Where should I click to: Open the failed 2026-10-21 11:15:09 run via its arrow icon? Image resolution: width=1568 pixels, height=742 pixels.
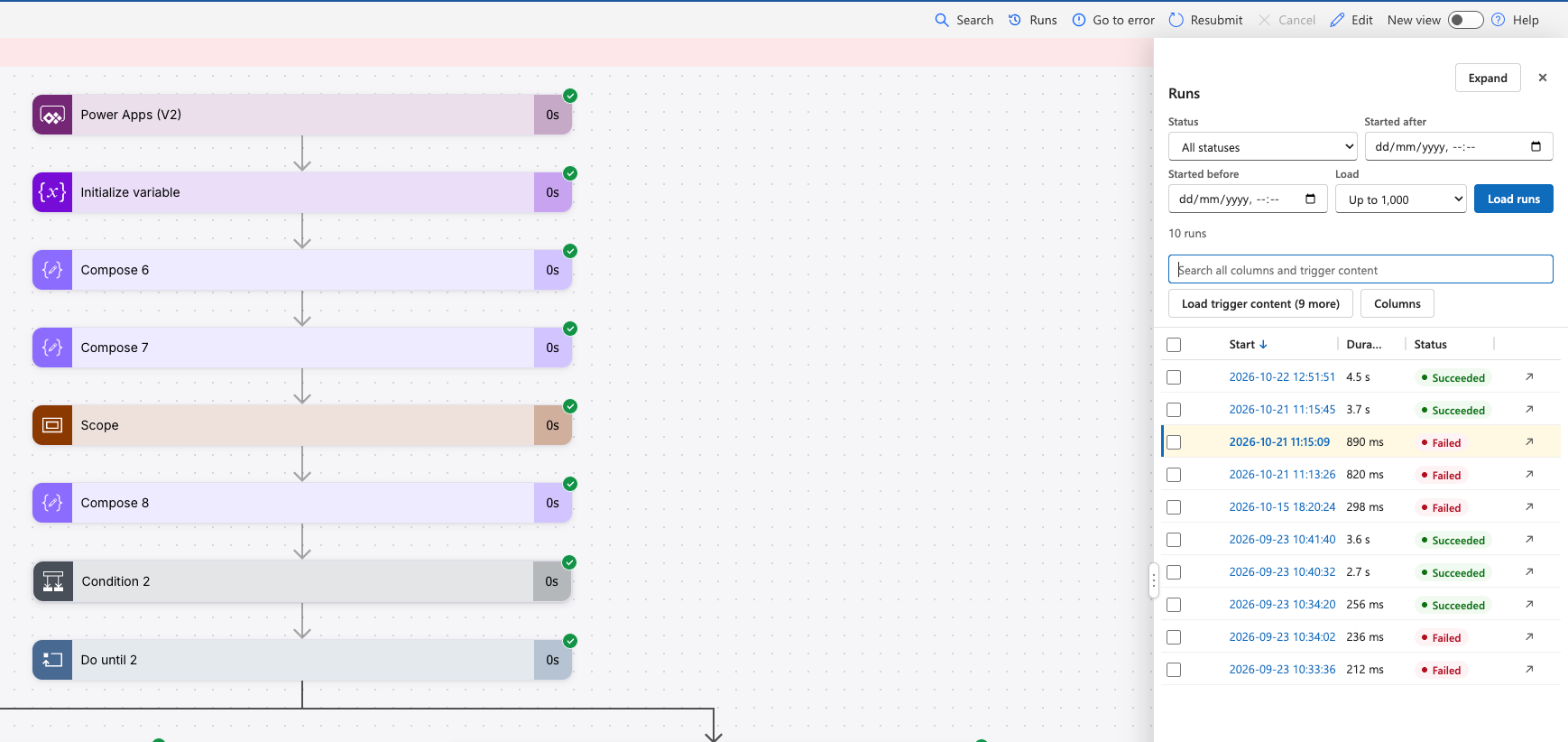(1529, 442)
